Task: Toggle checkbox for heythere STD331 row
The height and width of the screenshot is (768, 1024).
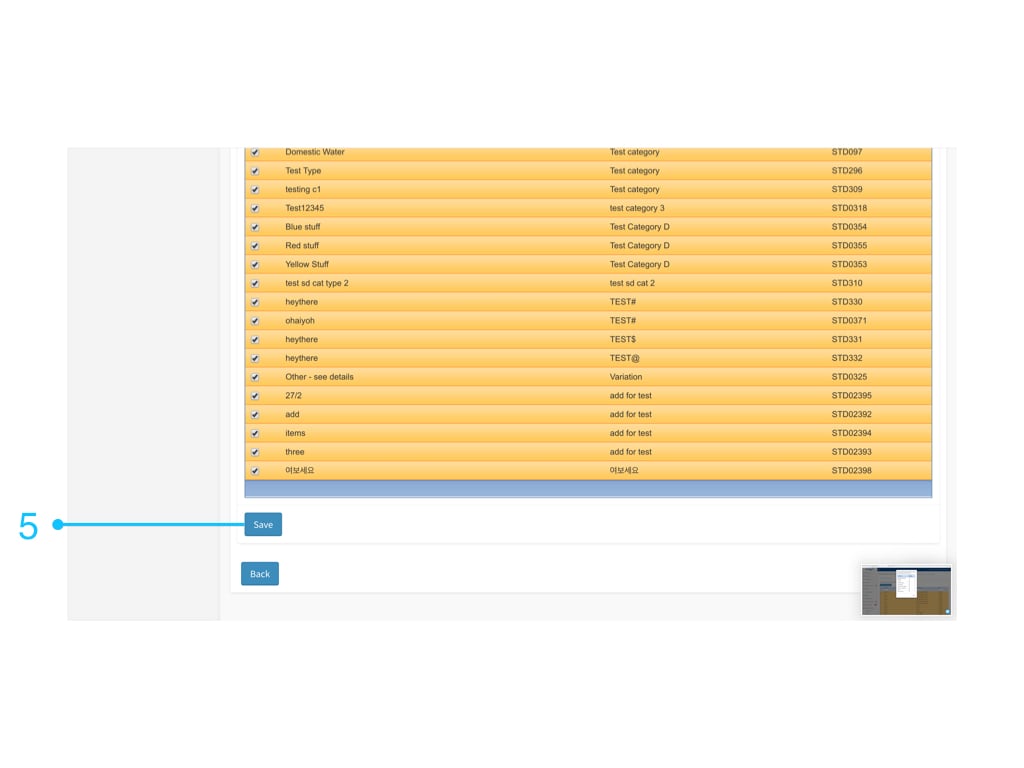Action: click(x=255, y=340)
